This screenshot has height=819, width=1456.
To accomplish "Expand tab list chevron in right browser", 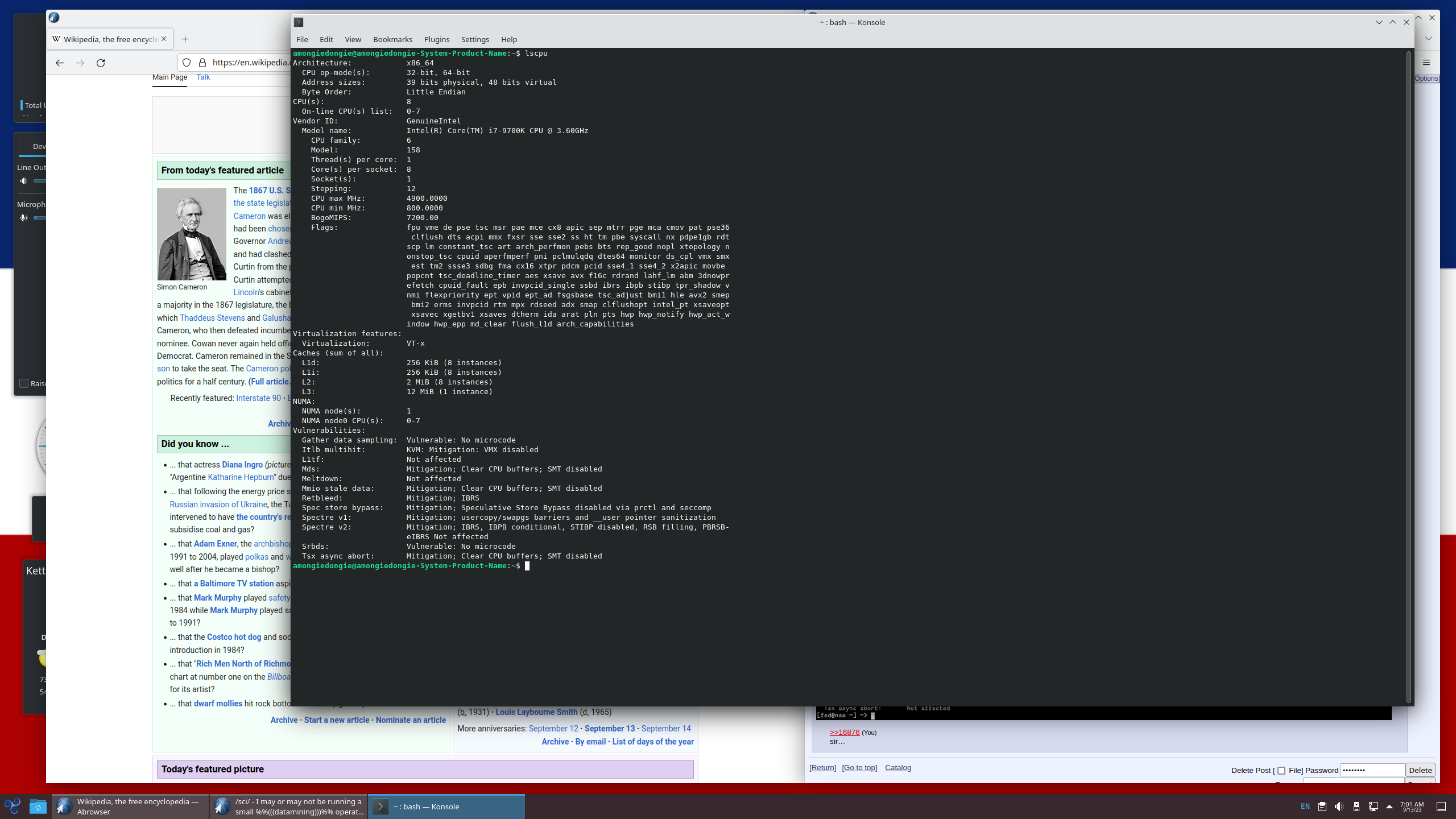I will tap(1428, 39).
